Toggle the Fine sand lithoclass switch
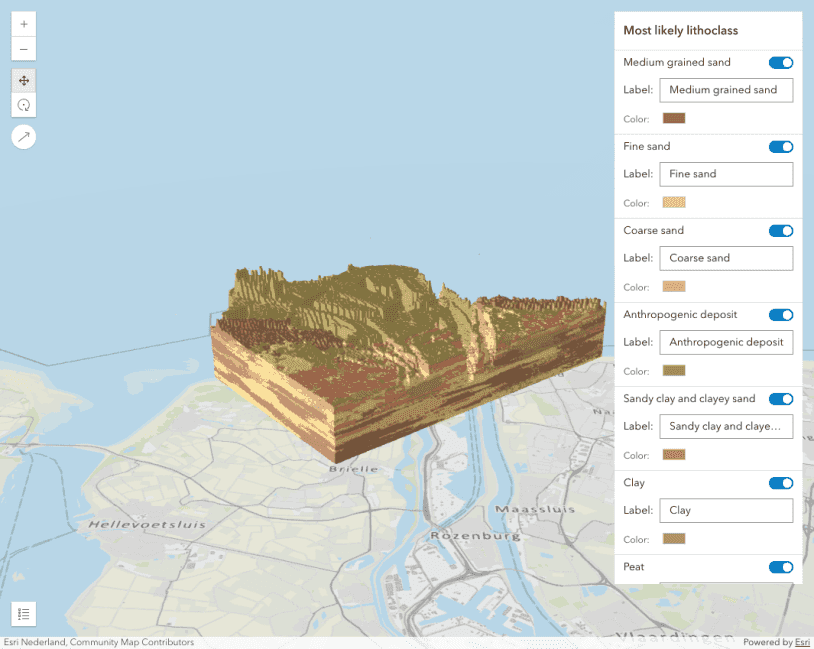Screen dimensions: 814x649 coord(780,147)
